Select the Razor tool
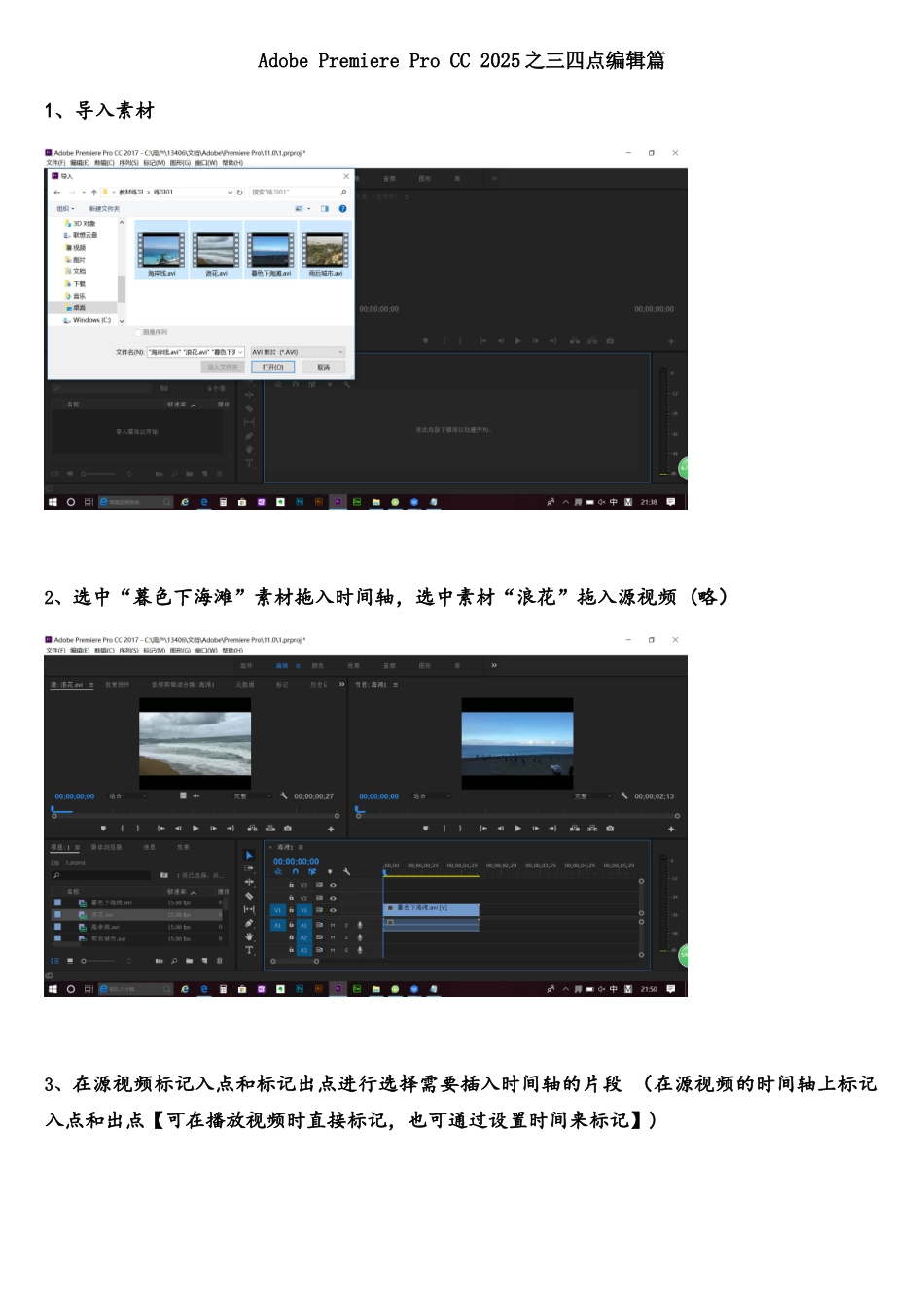This screenshot has height=1307, width=924. tap(249, 896)
